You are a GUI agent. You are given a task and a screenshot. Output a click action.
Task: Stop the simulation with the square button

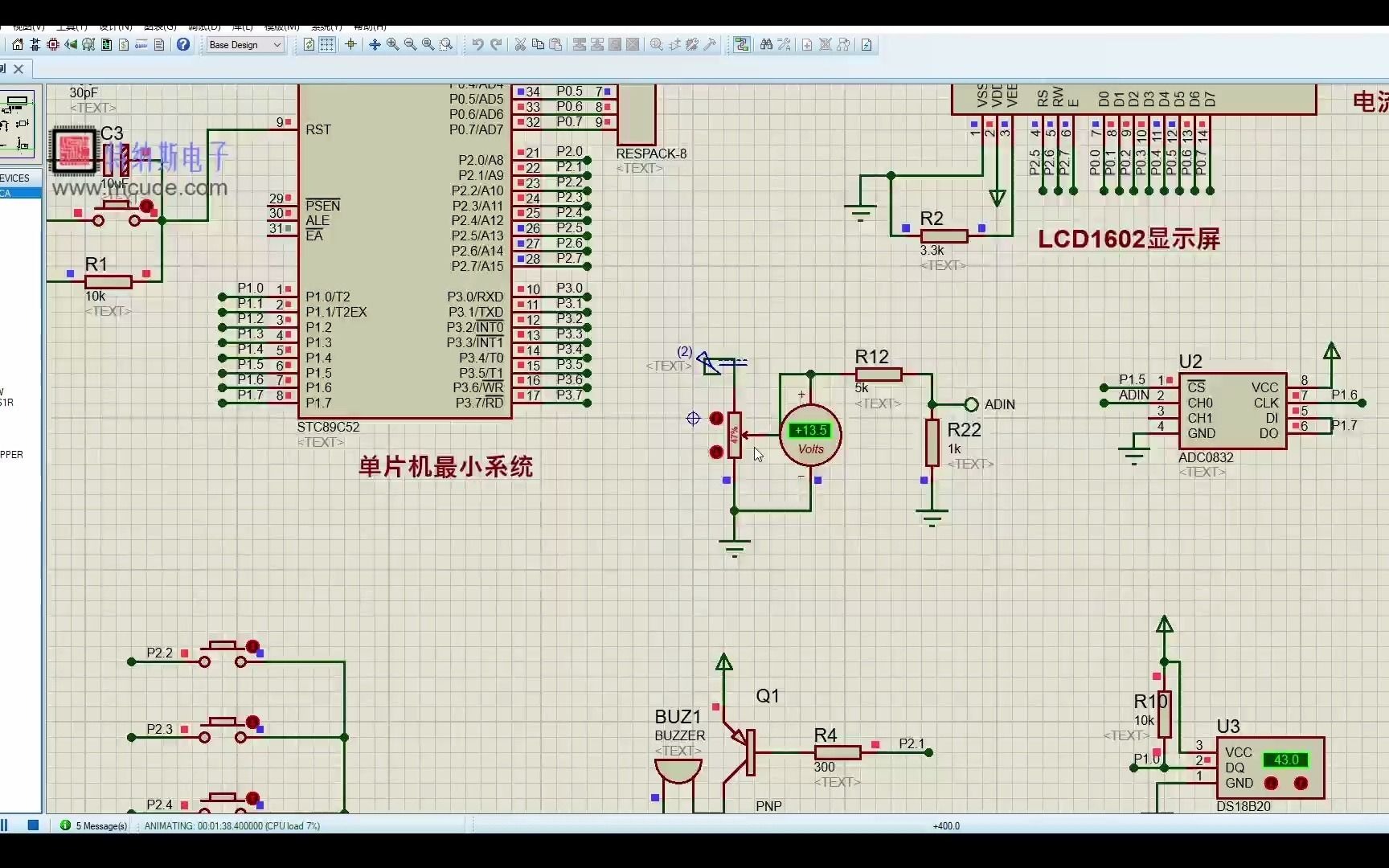[33, 825]
